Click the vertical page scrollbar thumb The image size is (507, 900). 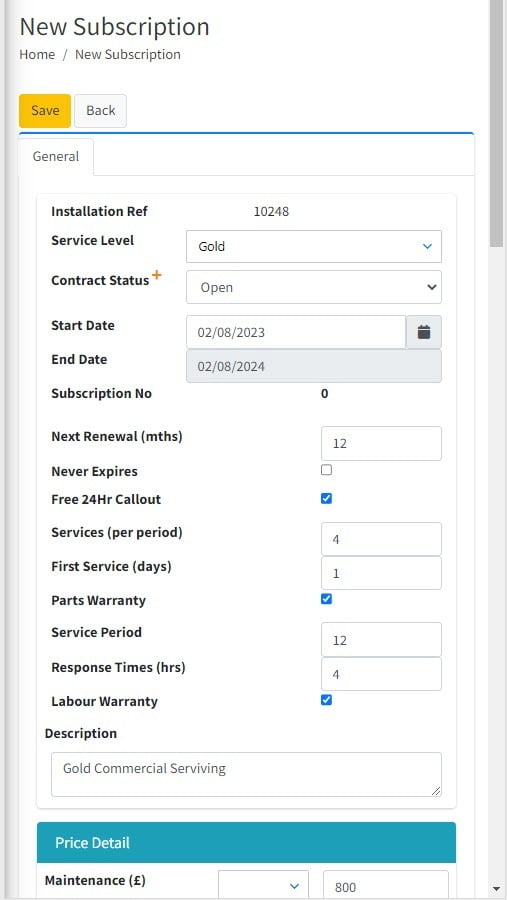(497, 123)
